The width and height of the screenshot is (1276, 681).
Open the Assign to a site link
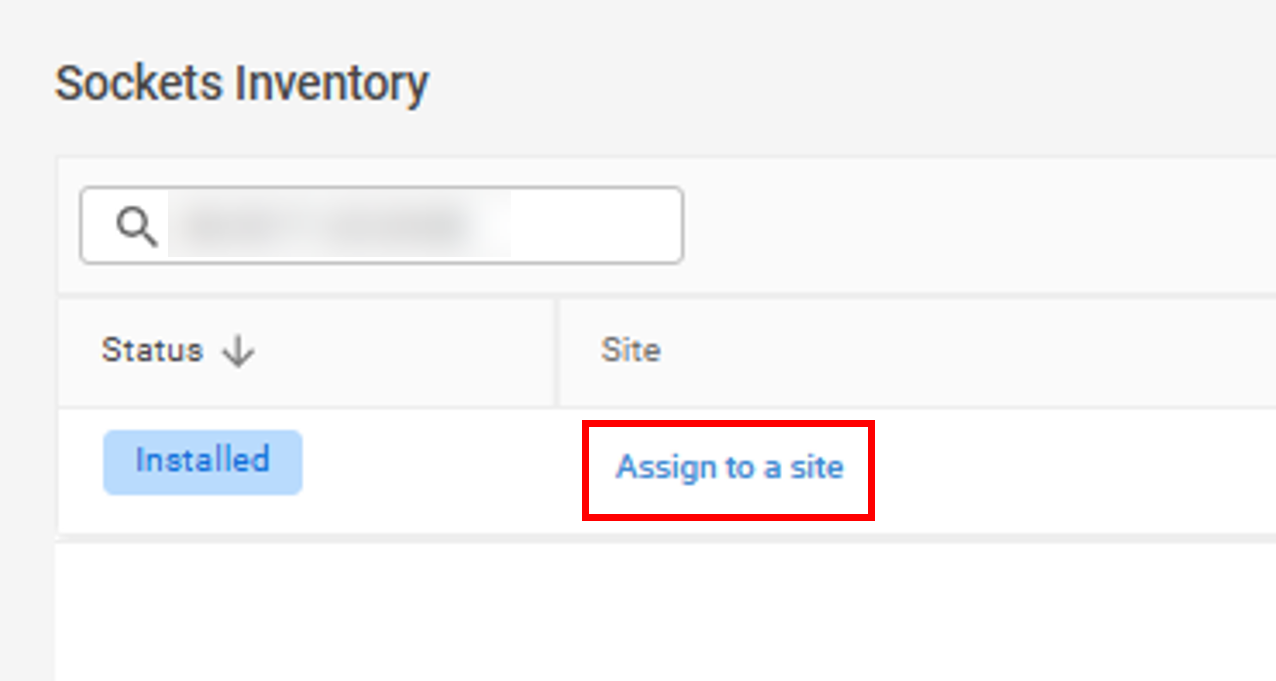(729, 467)
